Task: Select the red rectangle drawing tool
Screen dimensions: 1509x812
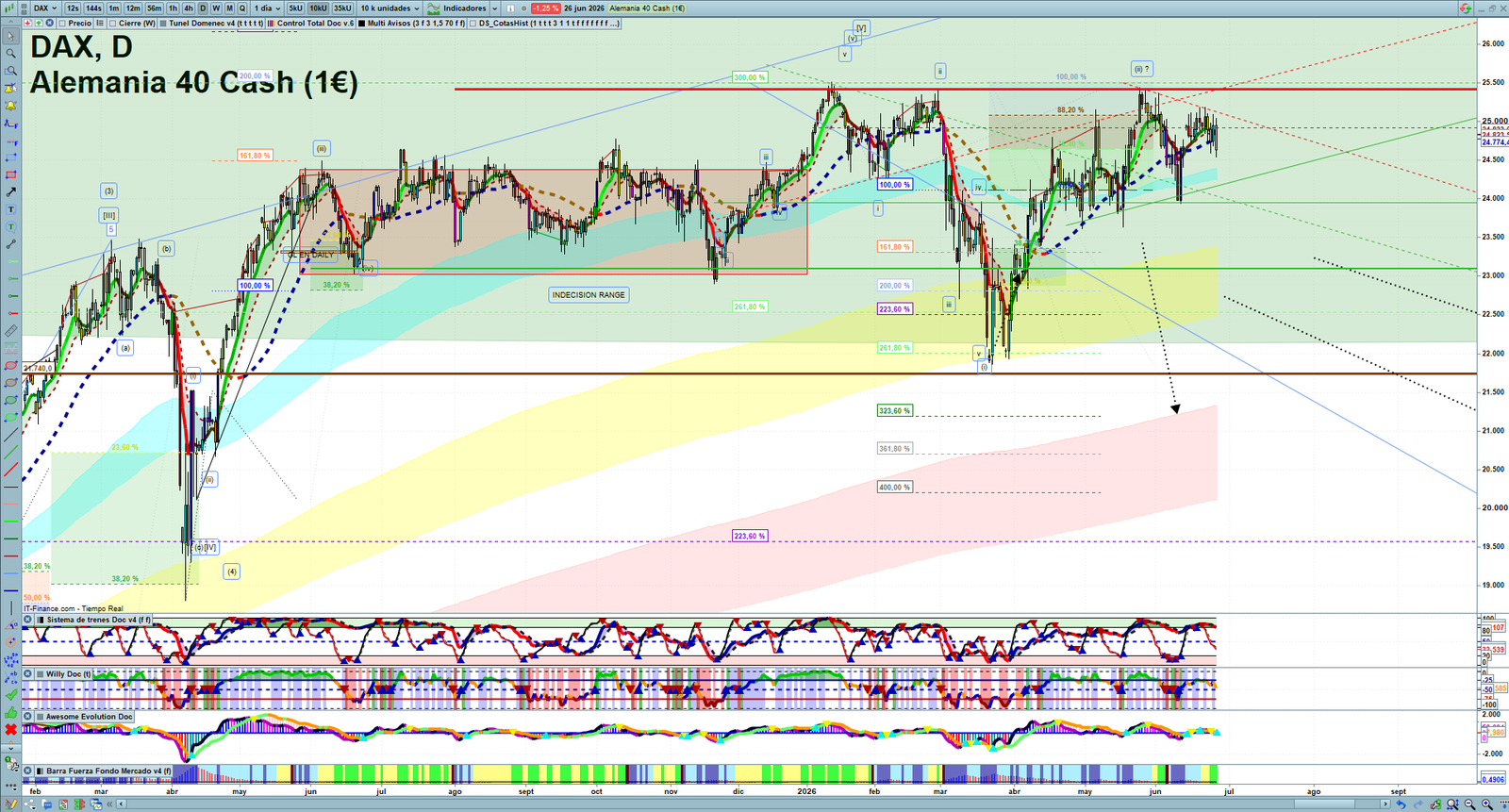Action: [10, 175]
